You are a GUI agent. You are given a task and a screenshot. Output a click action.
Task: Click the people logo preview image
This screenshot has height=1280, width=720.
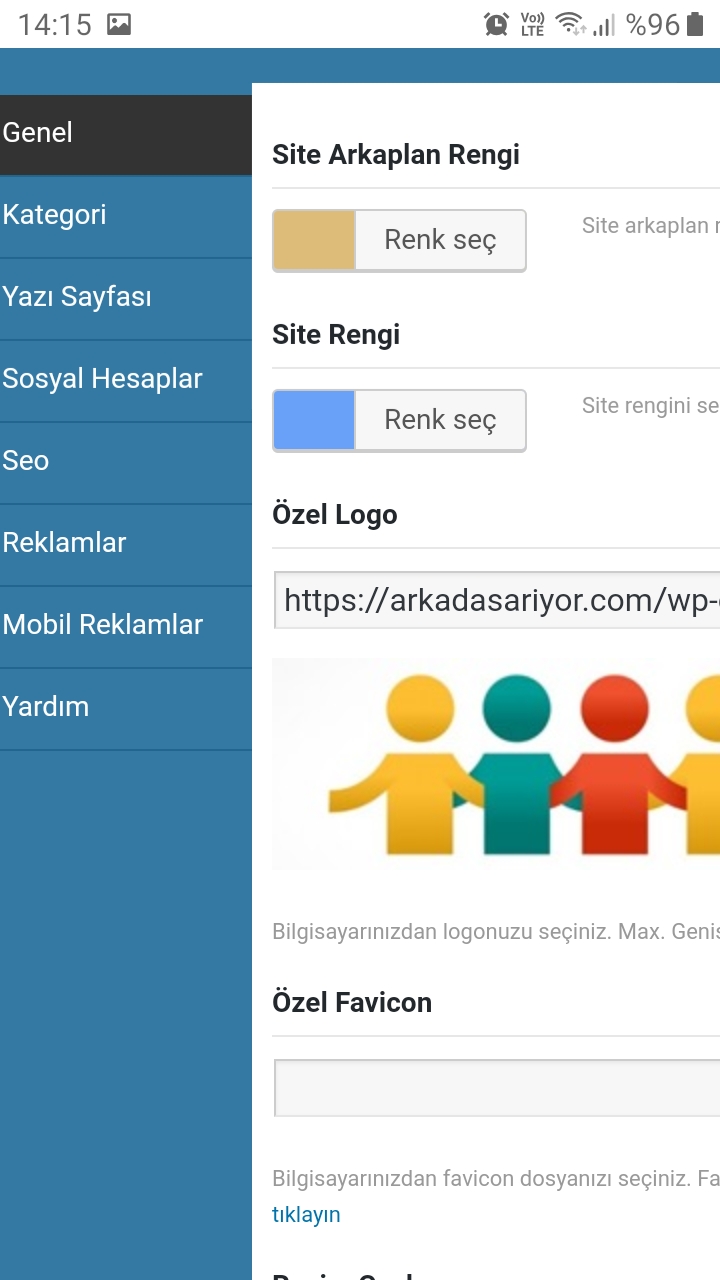coord(496,764)
